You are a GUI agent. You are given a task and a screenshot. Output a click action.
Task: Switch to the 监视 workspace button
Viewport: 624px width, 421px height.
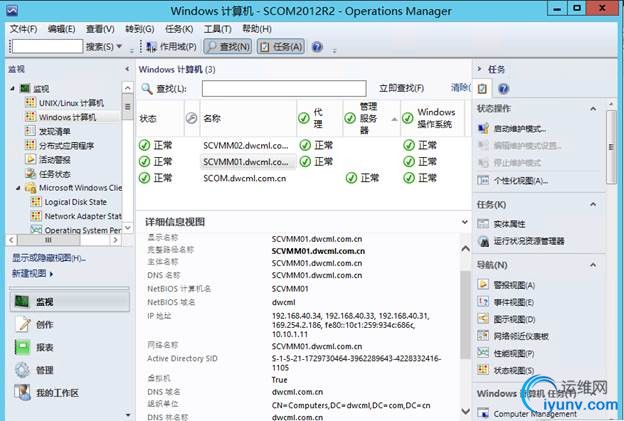[x=70, y=302]
